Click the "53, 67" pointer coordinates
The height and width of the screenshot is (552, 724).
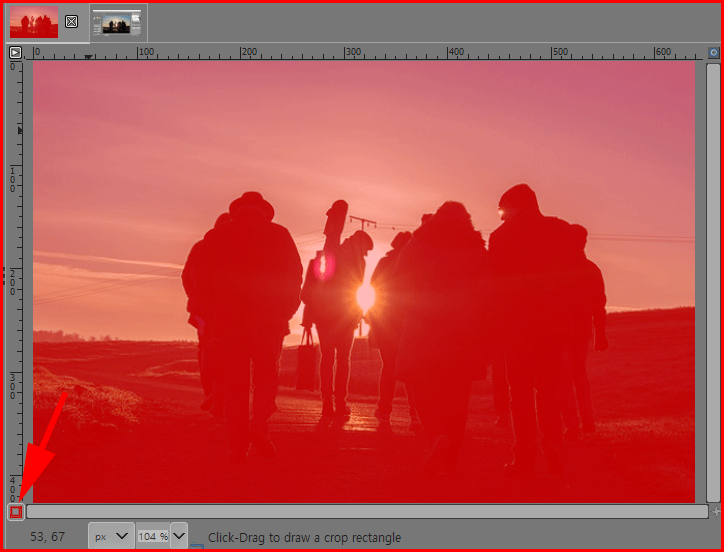click(48, 537)
